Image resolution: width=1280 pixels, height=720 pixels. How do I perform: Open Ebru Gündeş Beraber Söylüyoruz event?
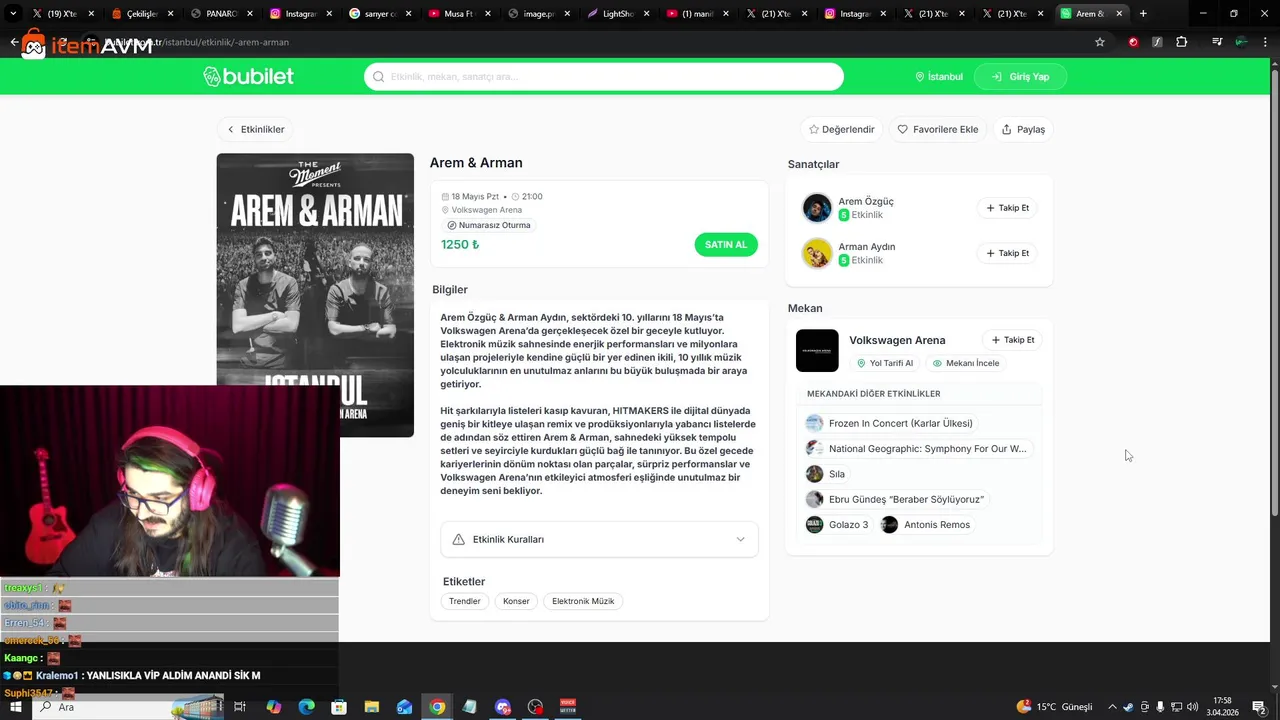(895, 499)
